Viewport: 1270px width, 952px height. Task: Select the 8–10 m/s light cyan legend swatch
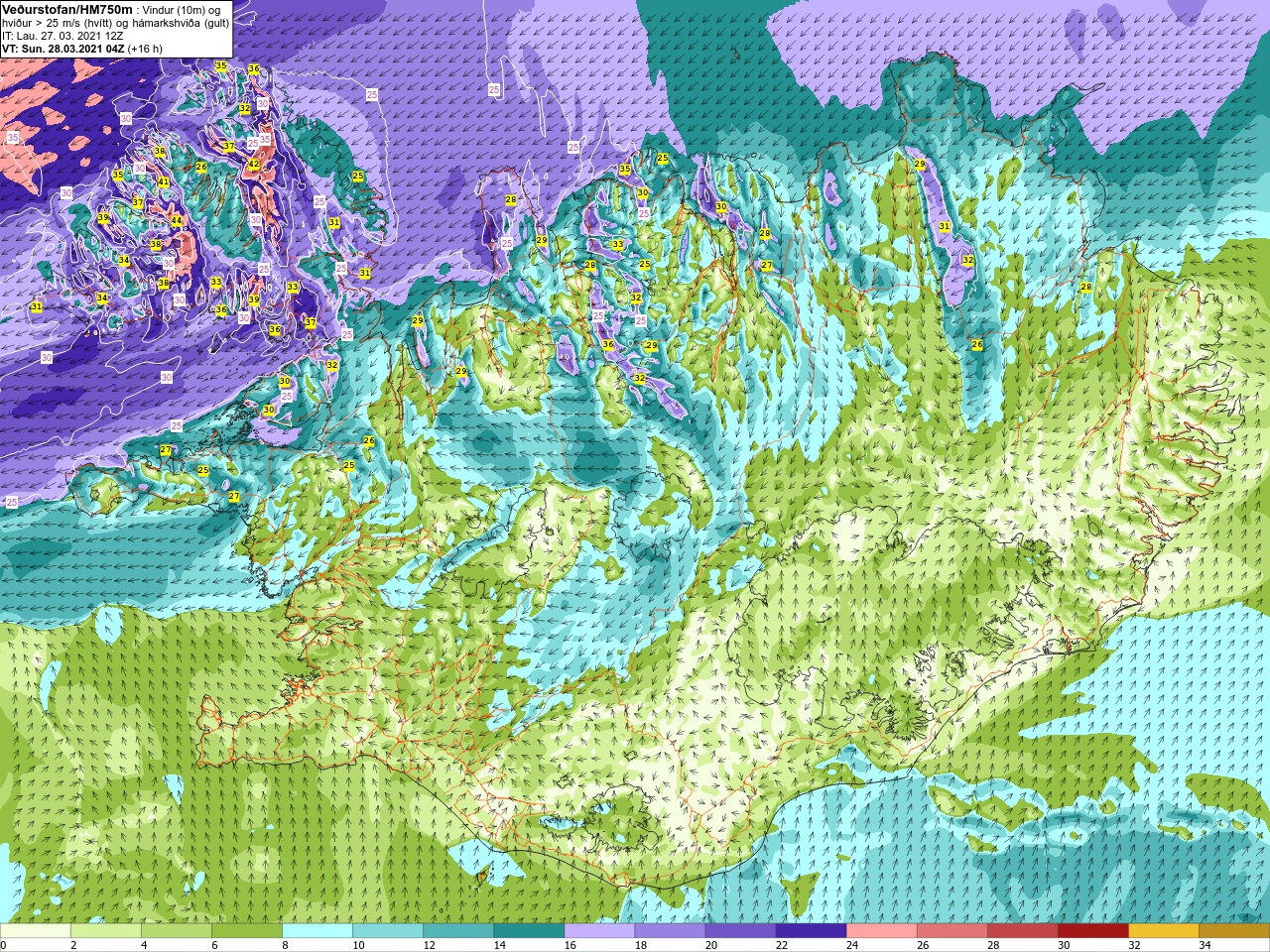pyautogui.click(x=317, y=931)
